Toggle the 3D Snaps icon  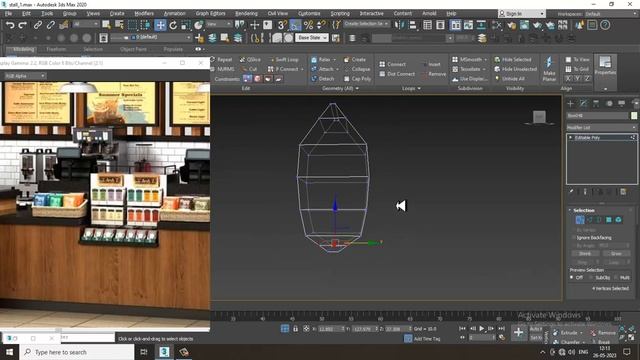[282, 25]
